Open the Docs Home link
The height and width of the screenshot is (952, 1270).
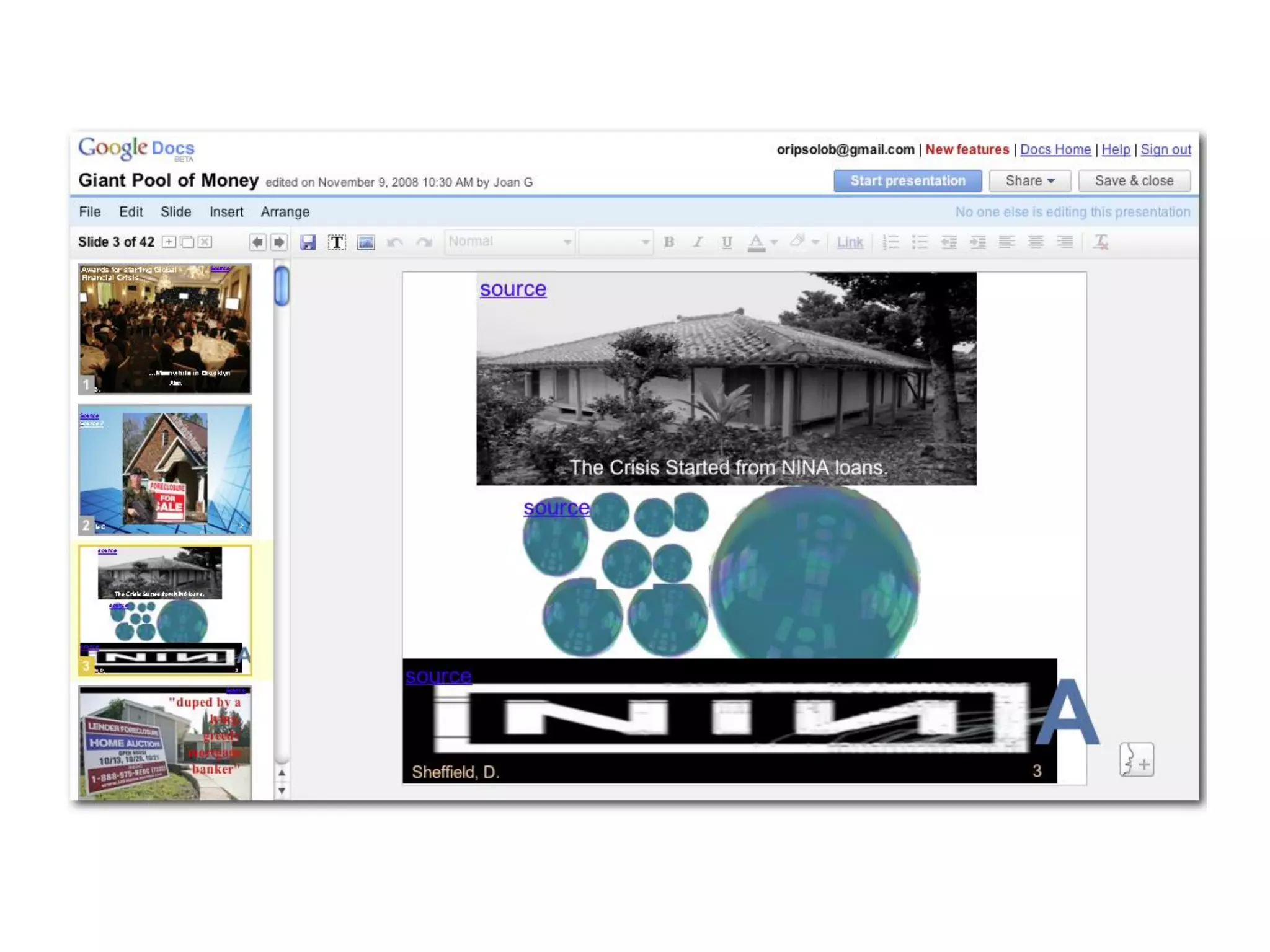pos(1055,149)
